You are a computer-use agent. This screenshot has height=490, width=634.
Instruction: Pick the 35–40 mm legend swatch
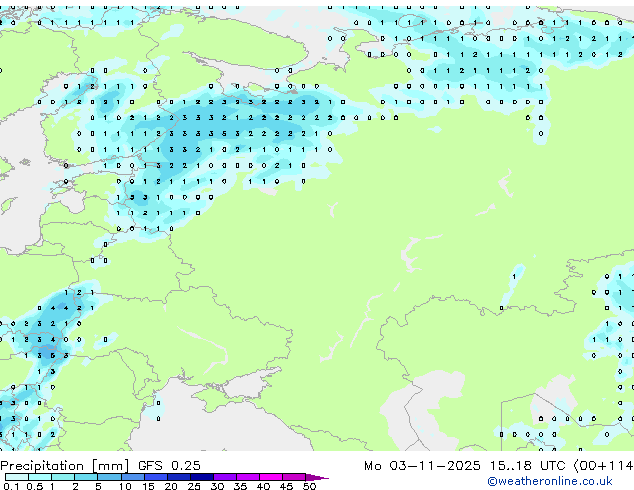[x=248, y=477]
